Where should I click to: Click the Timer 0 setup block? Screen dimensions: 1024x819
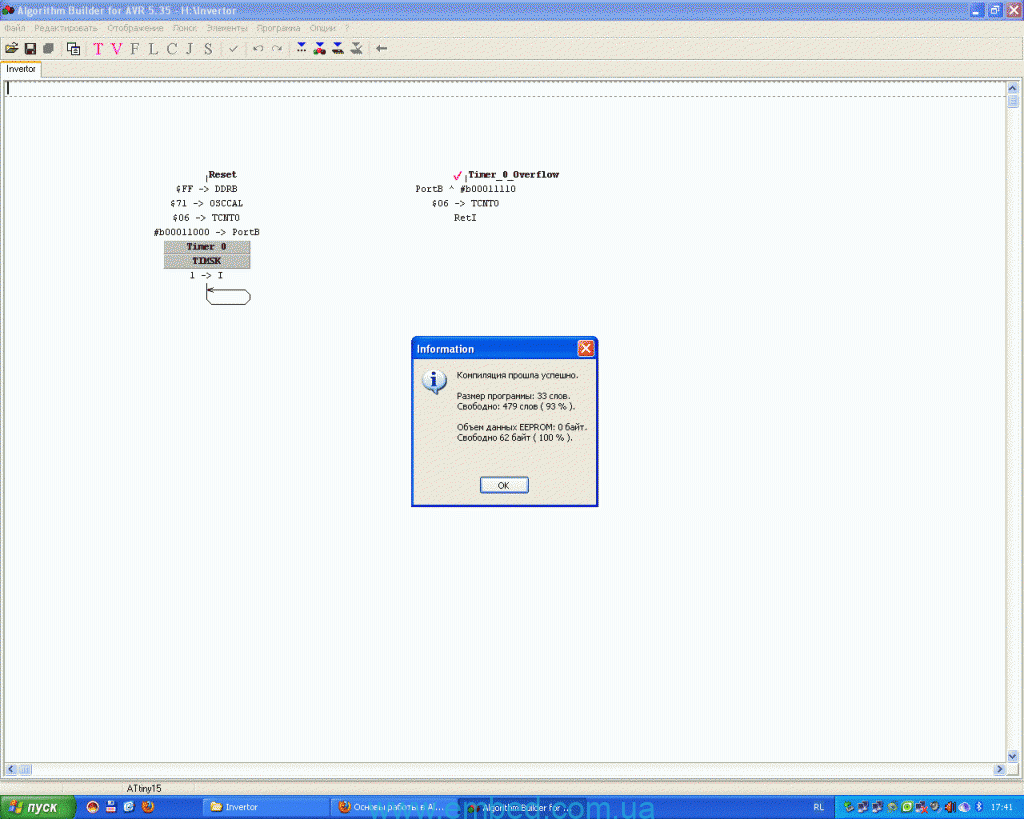(x=206, y=247)
